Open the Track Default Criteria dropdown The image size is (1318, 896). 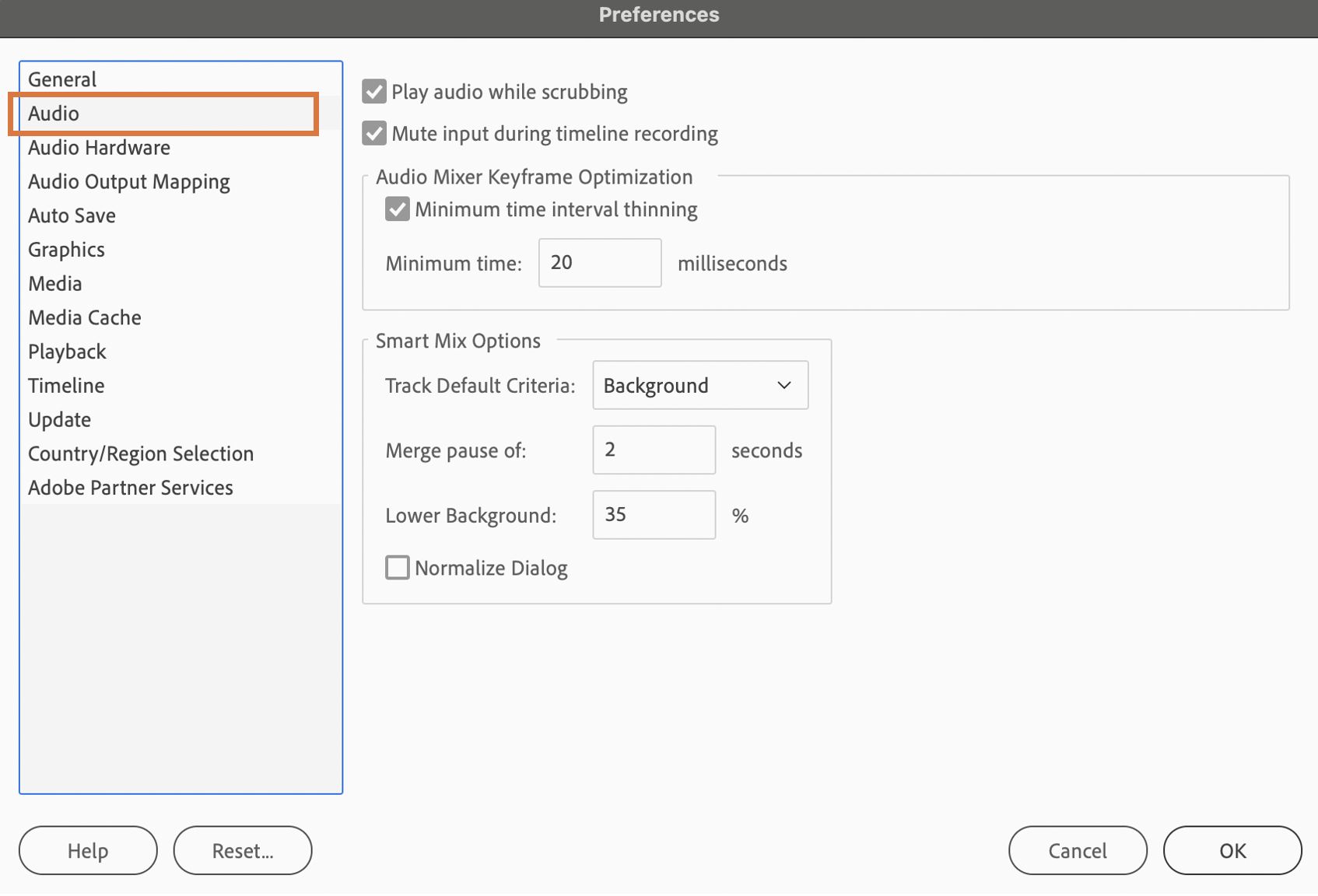coord(700,386)
